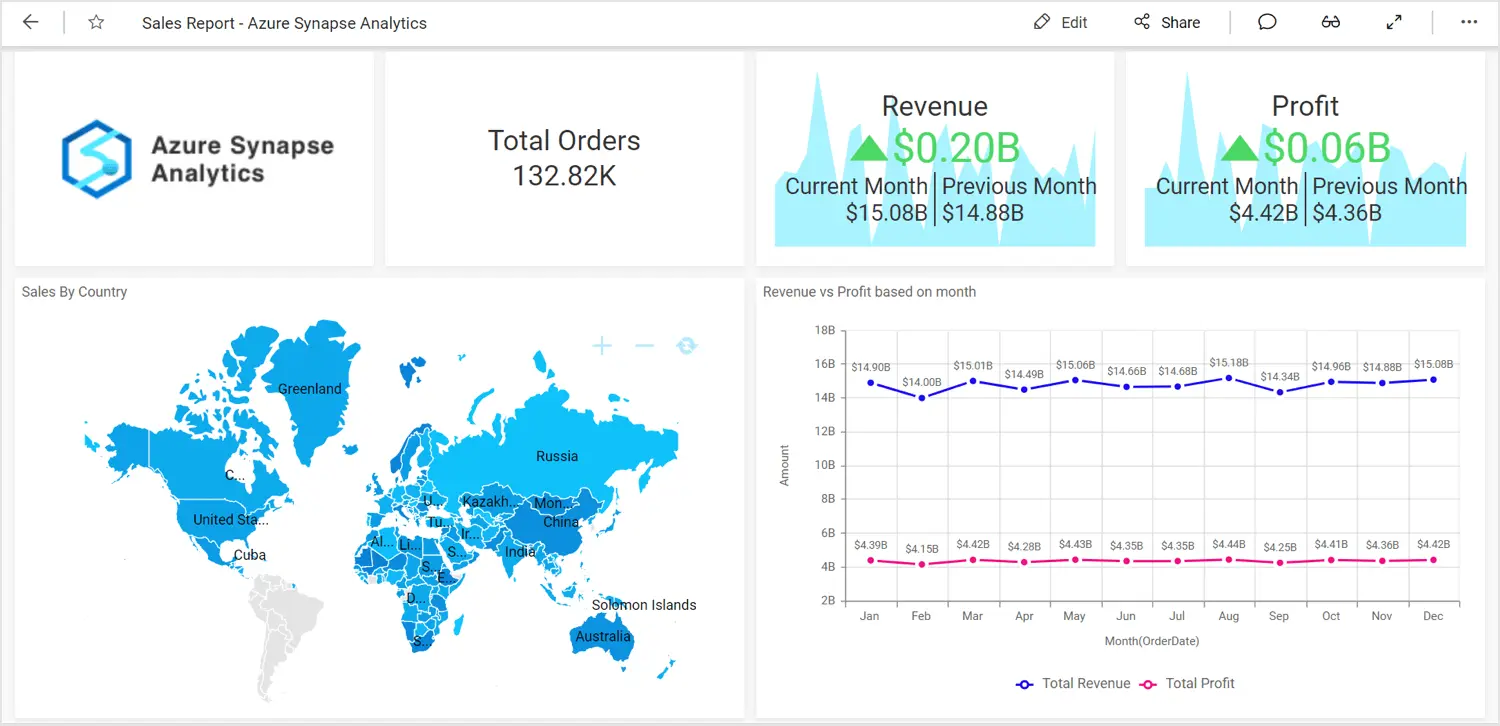Click the August revenue data point $15.18B
The width and height of the screenshot is (1500, 726).
(x=1228, y=378)
